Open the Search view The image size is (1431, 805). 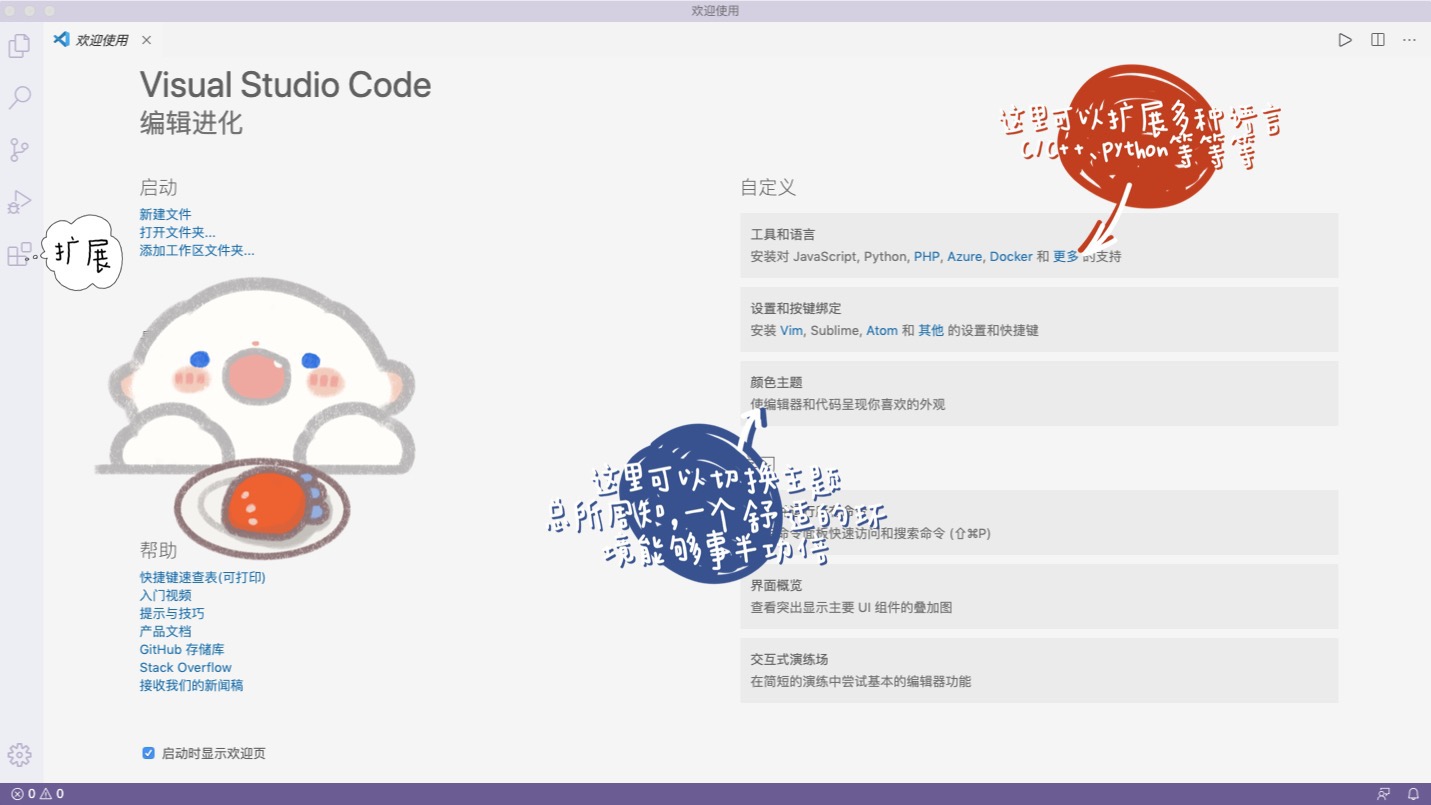pyautogui.click(x=20, y=97)
